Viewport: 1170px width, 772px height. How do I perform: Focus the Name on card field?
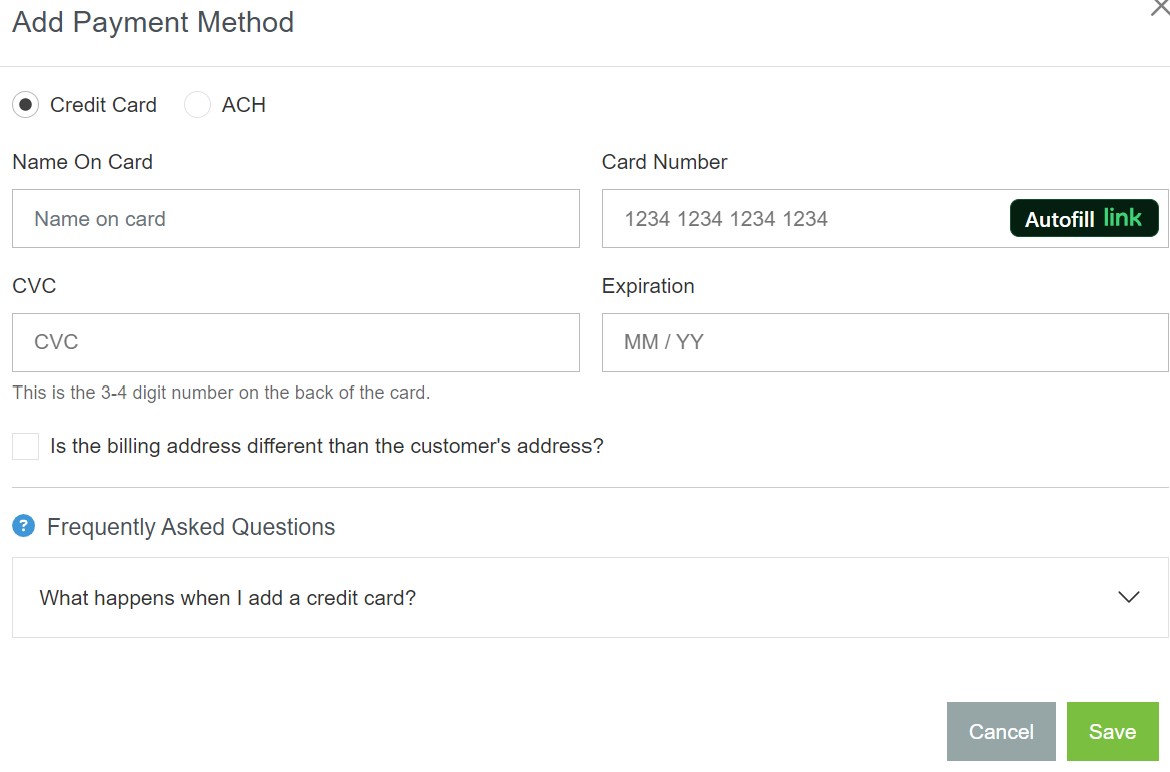295,219
